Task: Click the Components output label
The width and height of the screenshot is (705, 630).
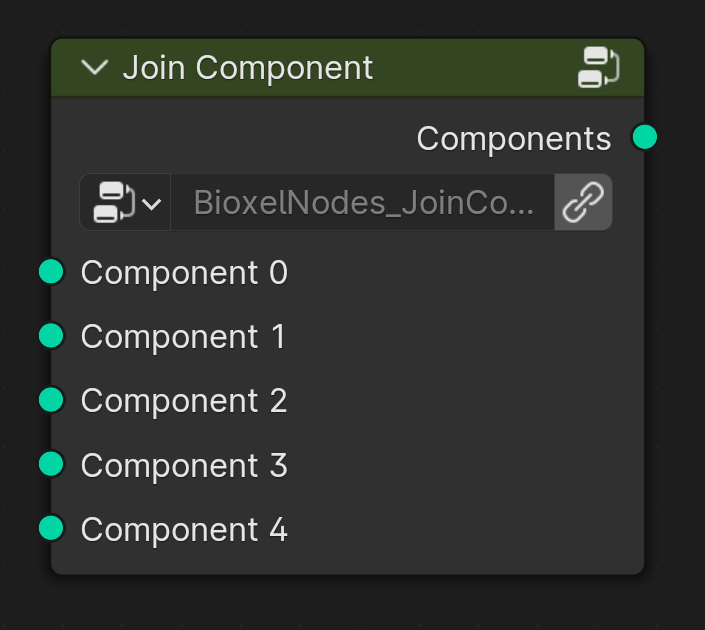Action: [x=514, y=139]
